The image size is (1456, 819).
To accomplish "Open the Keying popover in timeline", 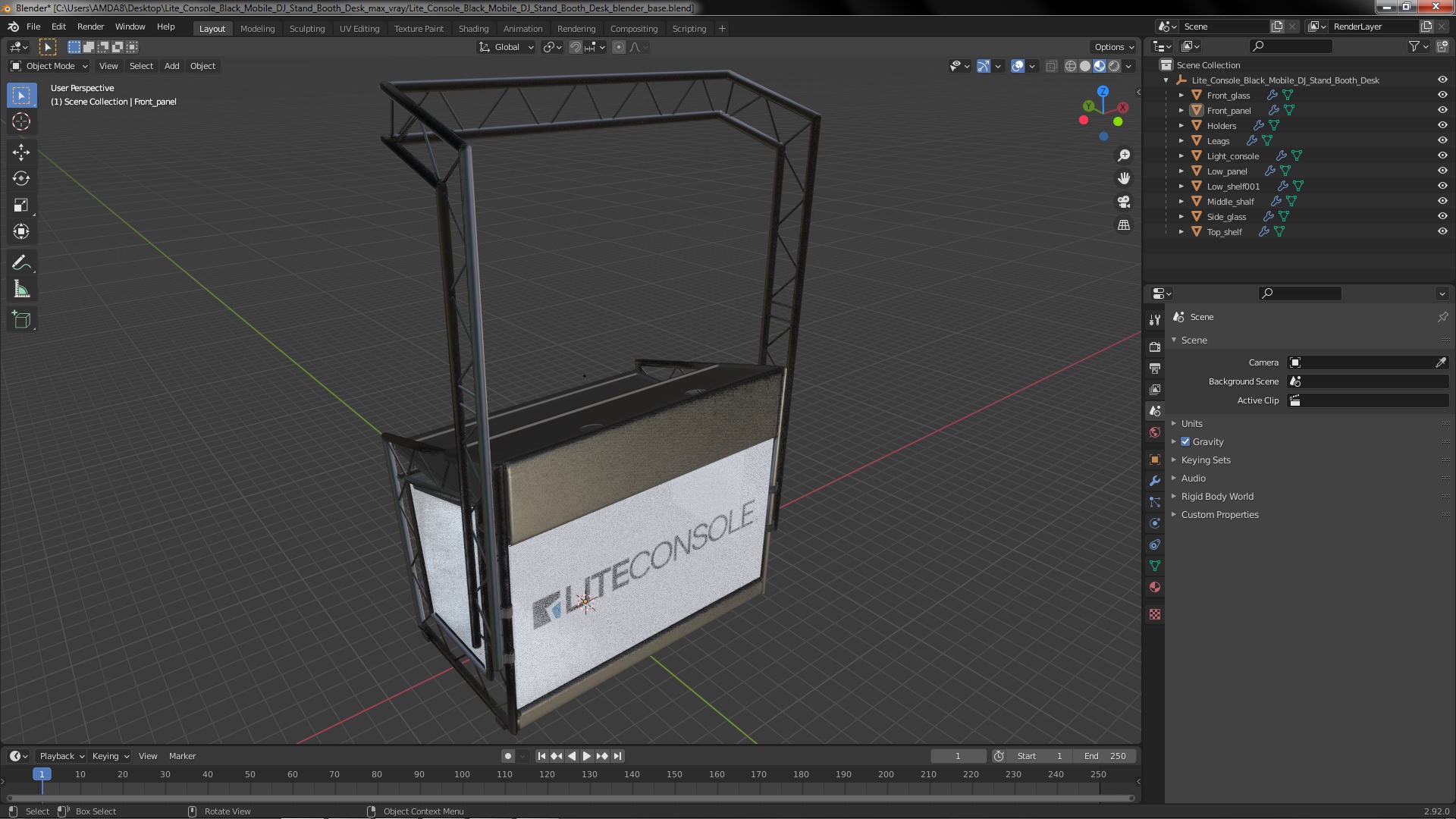I will pyautogui.click(x=110, y=756).
